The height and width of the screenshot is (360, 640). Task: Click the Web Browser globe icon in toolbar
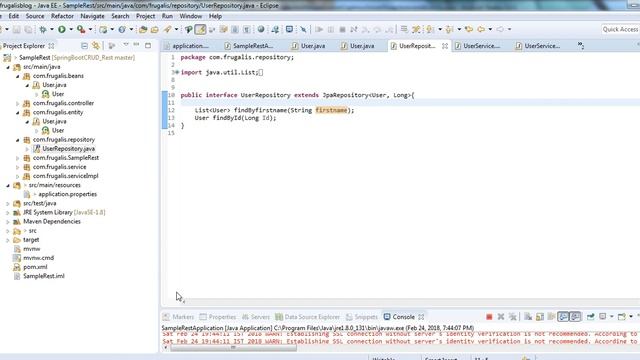261,29
